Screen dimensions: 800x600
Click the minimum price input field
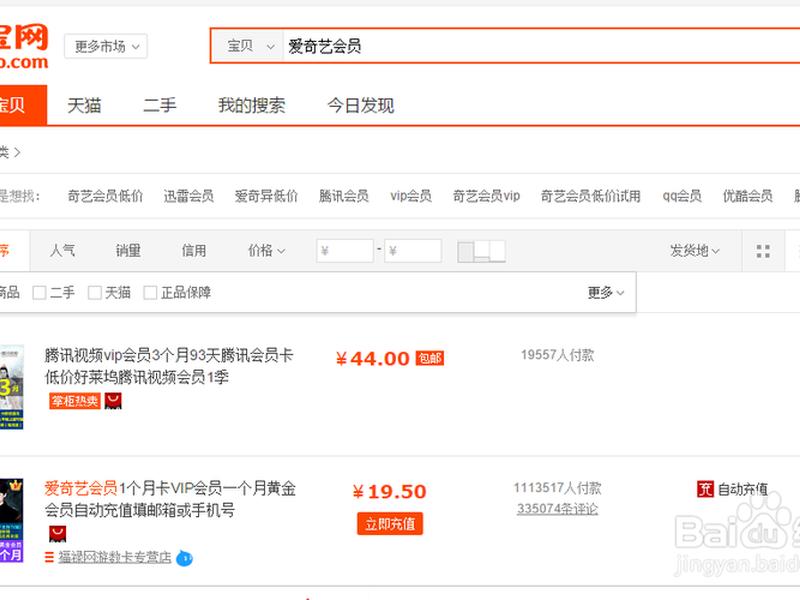click(345, 251)
